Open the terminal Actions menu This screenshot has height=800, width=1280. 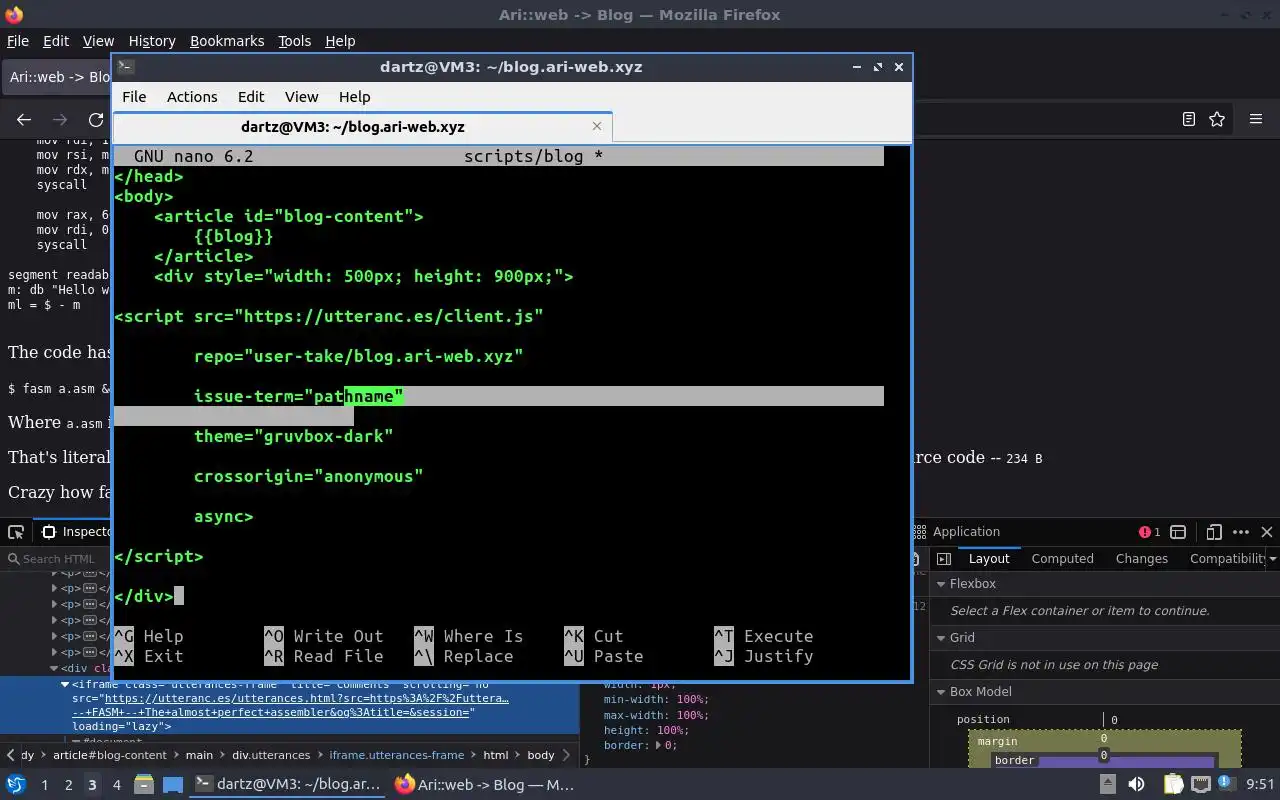(x=192, y=97)
